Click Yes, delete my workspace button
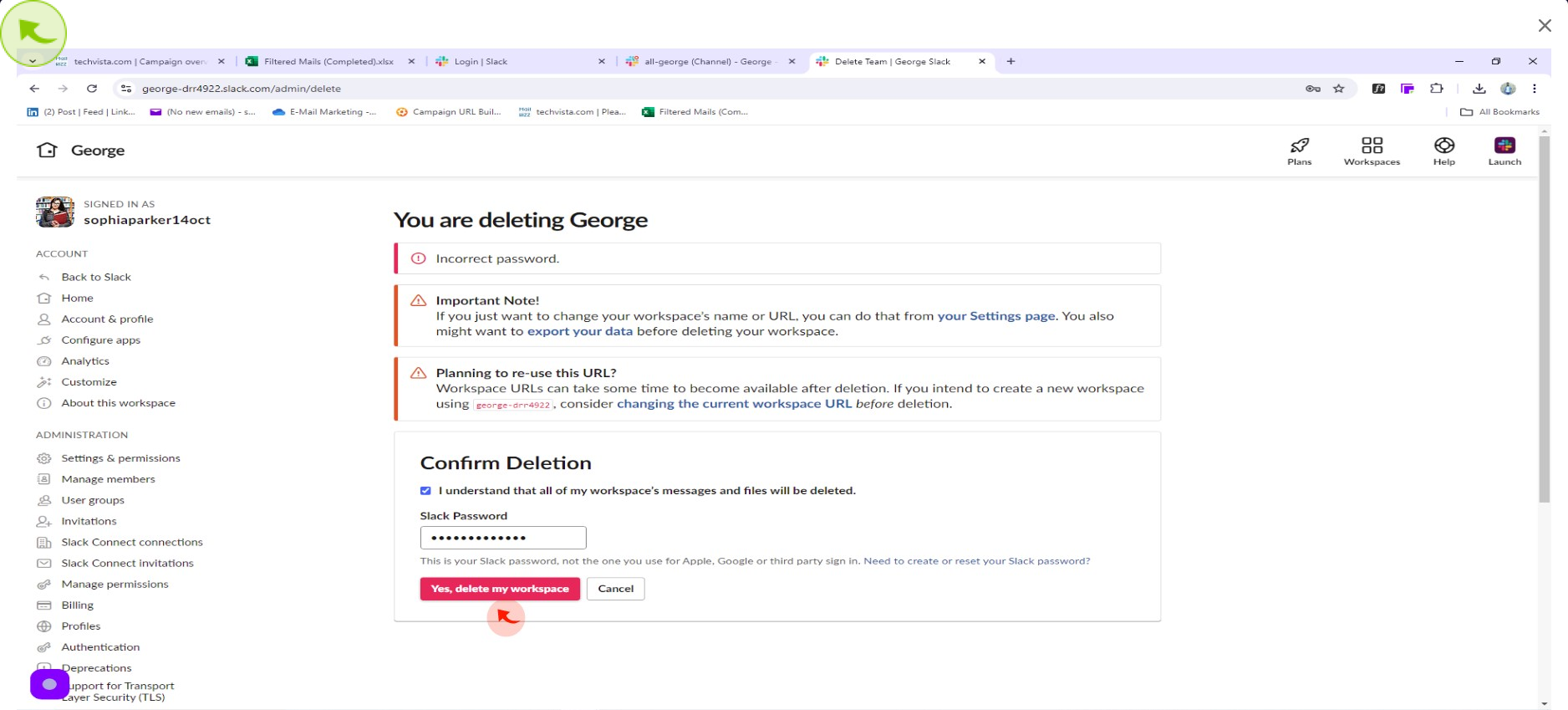Viewport: 1568px width, 710px height. tap(500, 589)
